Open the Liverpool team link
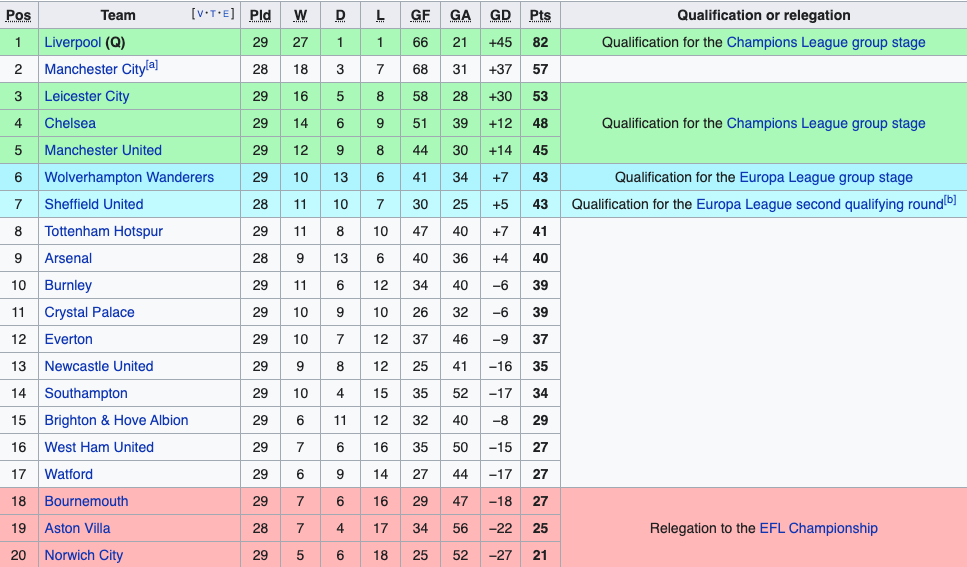The height and width of the screenshot is (567, 967). pyautogui.click(x=73, y=43)
